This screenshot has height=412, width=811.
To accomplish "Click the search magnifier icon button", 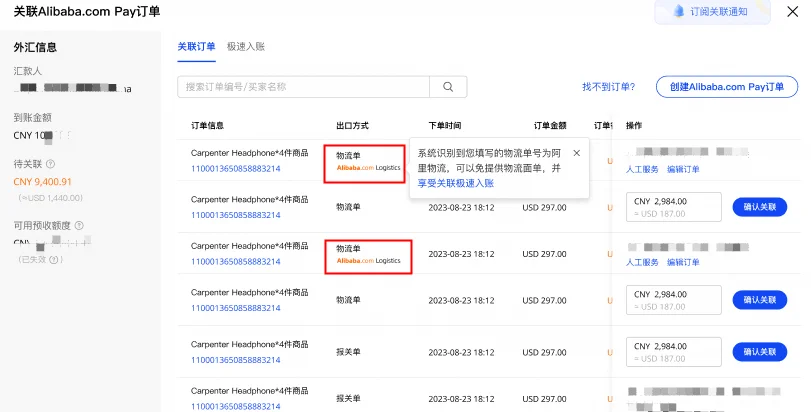I will coord(448,87).
